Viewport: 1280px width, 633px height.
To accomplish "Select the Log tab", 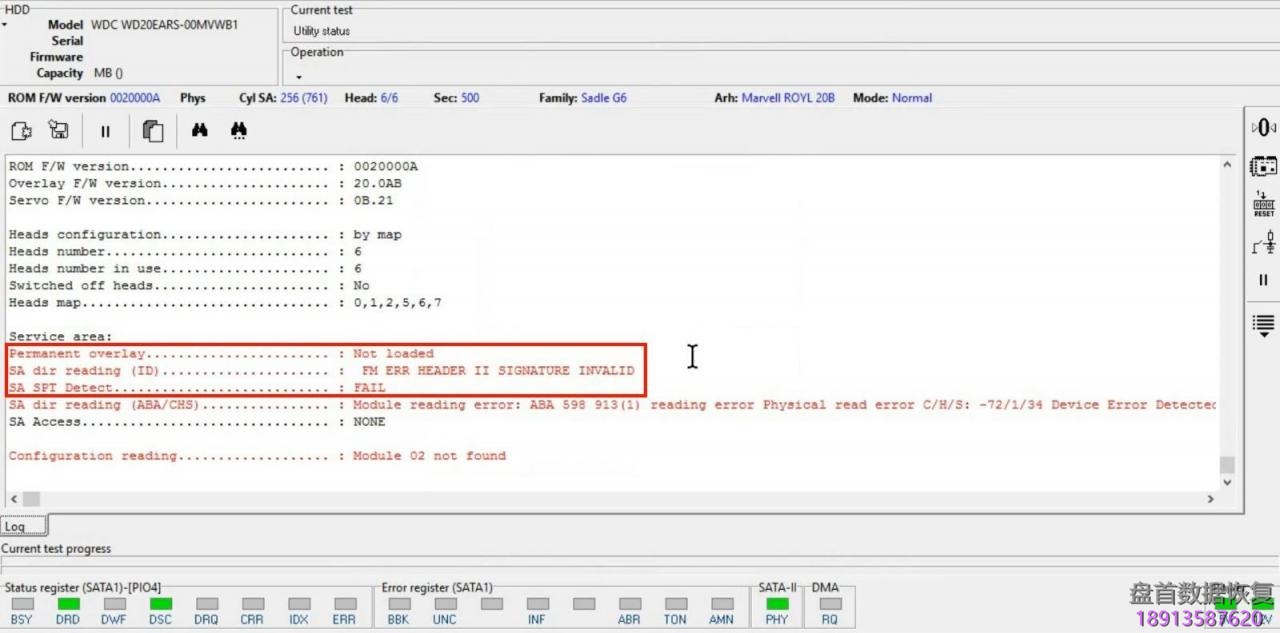I will pyautogui.click(x=15, y=527).
